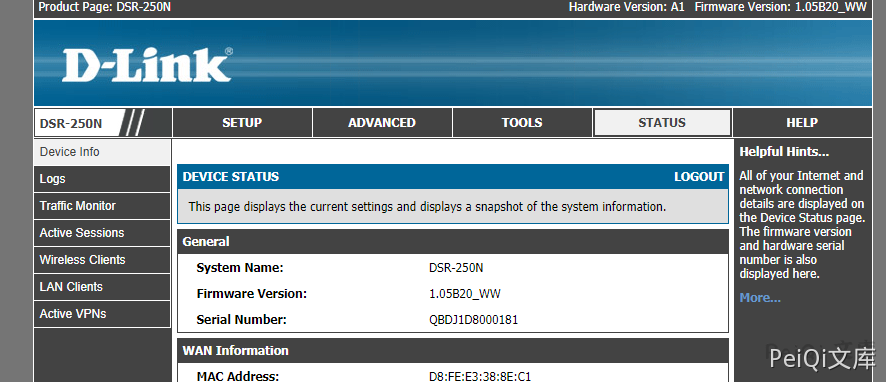This screenshot has height=382, width=886.
Task: Click the Helpful Hints... heading
Action: click(784, 152)
